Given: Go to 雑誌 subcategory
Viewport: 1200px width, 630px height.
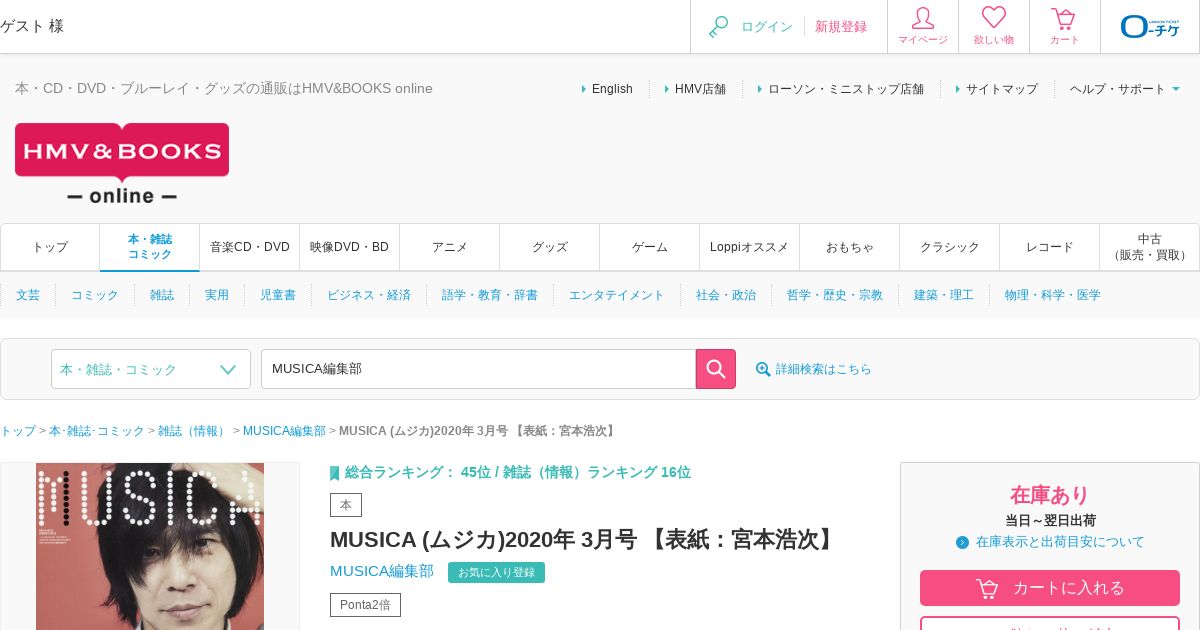Looking at the screenshot, I should pyautogui.click(x=162, y=295).
